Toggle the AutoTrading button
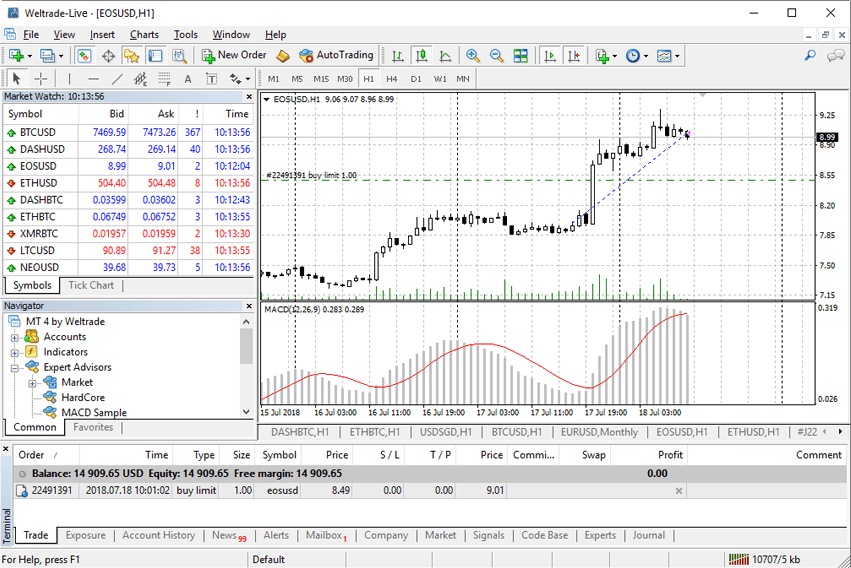The width and height of the screenshot is (851, 568). coord(336,56)
